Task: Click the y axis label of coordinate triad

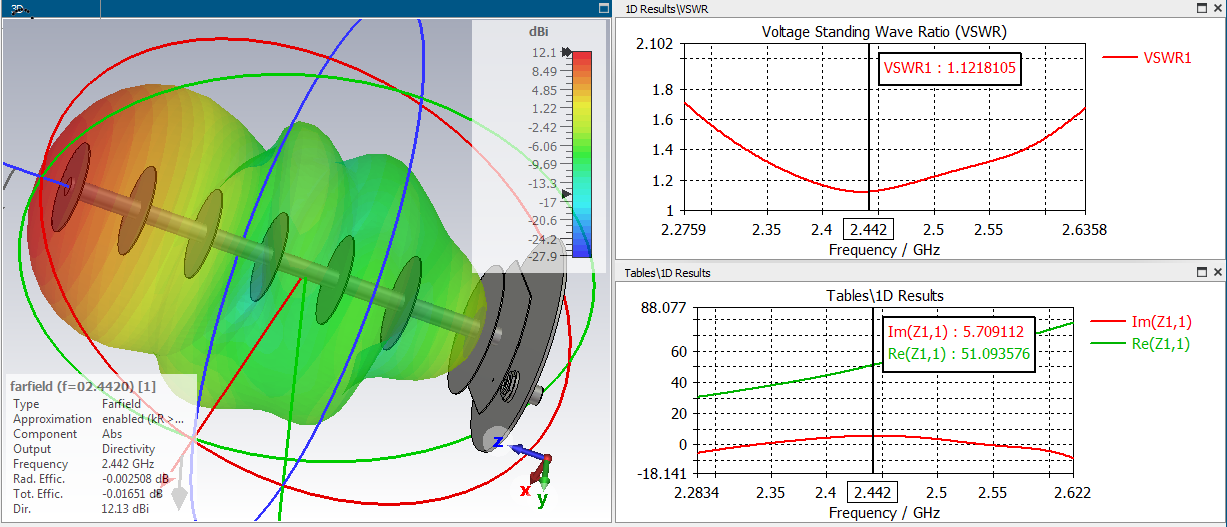Action: click(542, 499)
